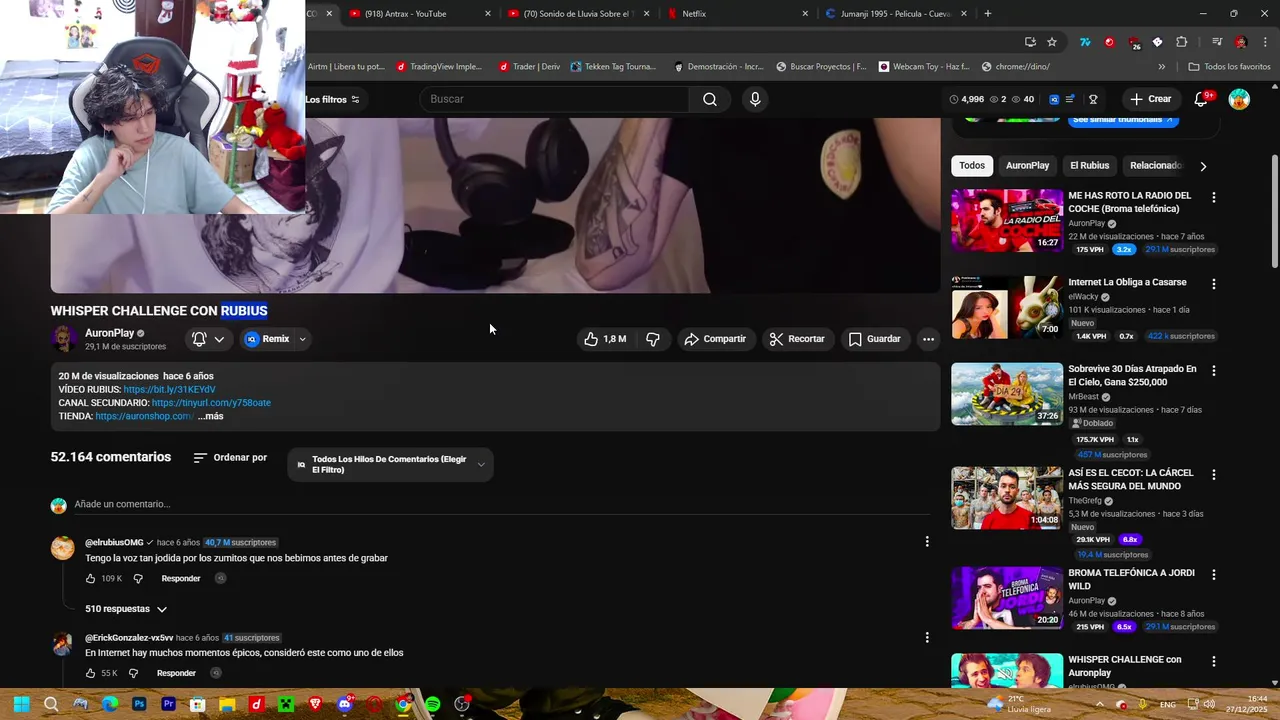Open the bit.ly VÍDEO RUBIUS link
The image size is (1280, 720).
169,390
